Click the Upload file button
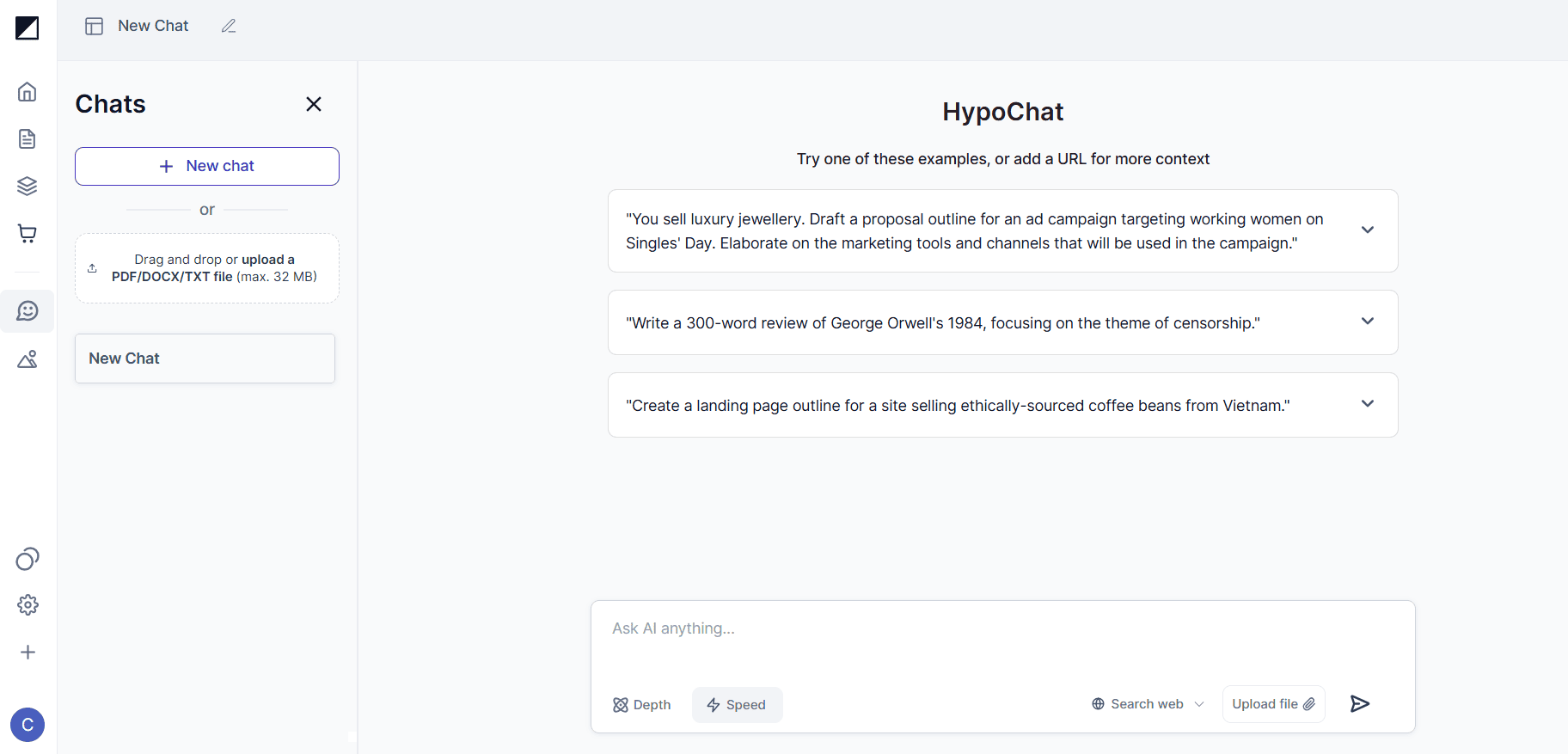 point(1273,704)
